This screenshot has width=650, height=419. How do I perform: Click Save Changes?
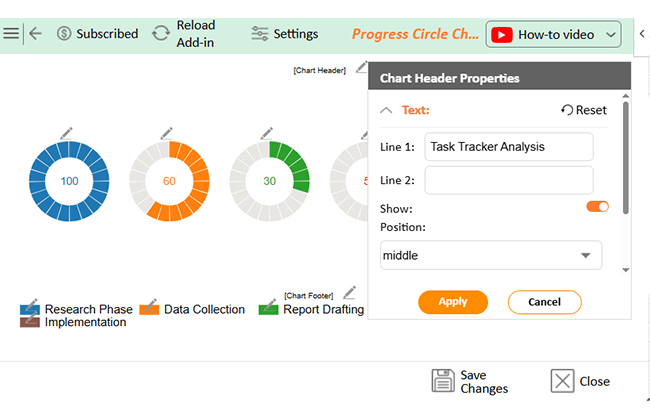470,382
